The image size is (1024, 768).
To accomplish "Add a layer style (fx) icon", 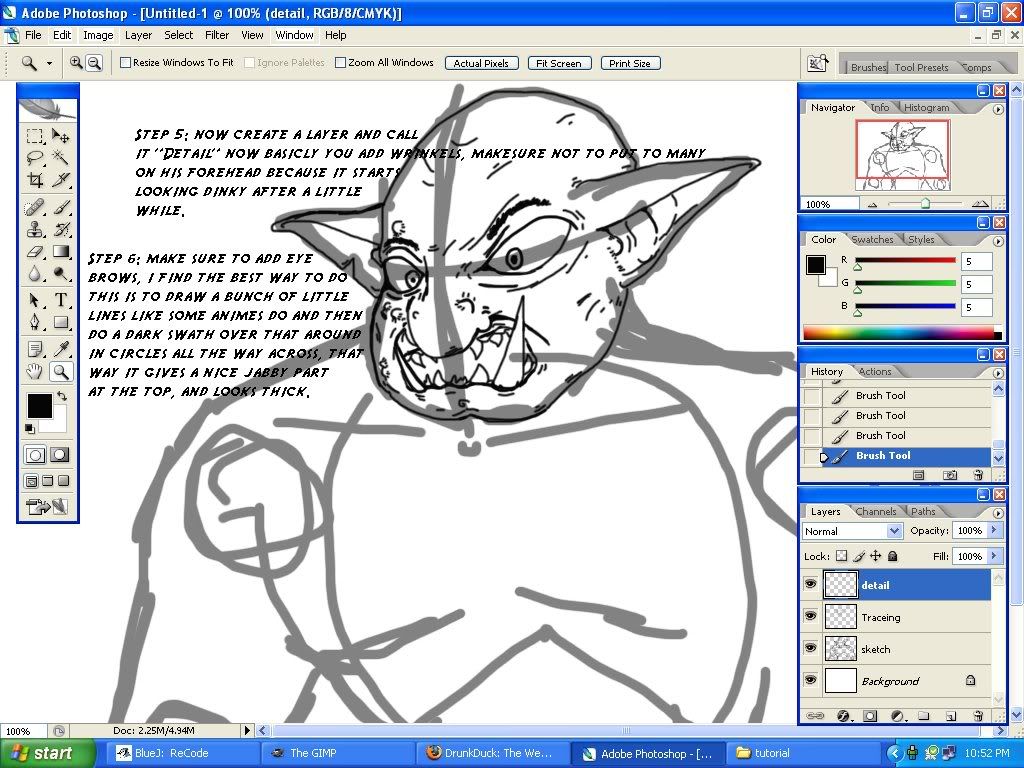I will [842, 716].
